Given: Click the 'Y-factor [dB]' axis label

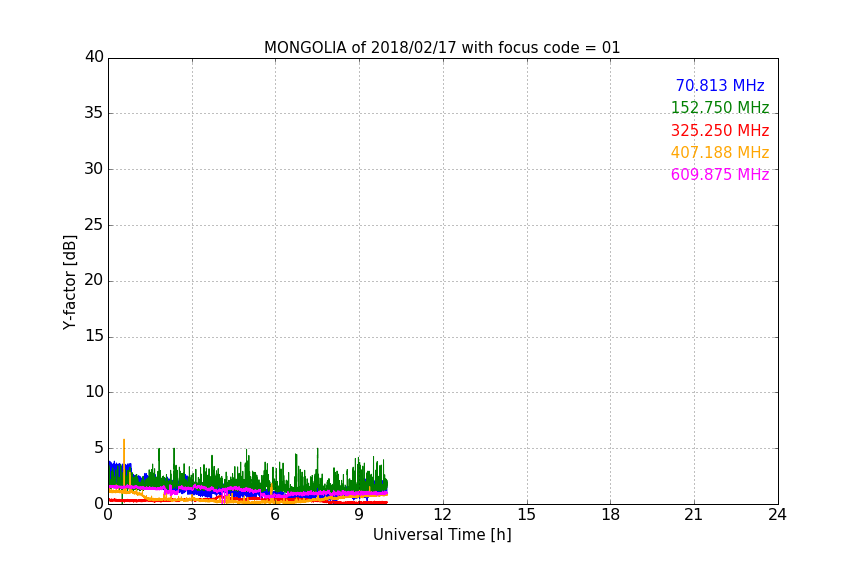Looking at the screenshot, I should tap(69, 282).
